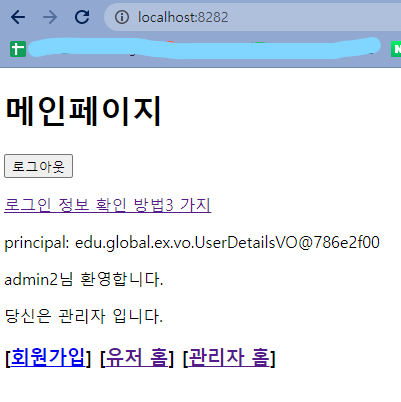
Task: Click the admin2님 환영합니다 message
Action: tap(84, 279)
